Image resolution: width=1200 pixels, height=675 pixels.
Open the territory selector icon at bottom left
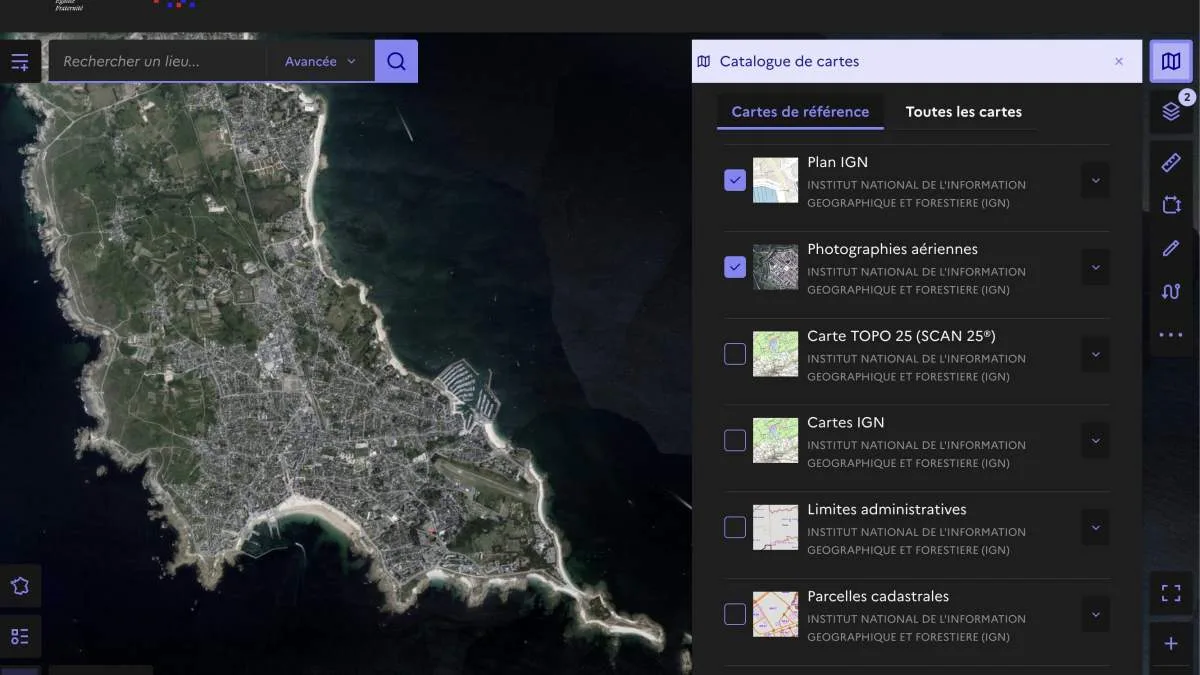click(20, 586)
